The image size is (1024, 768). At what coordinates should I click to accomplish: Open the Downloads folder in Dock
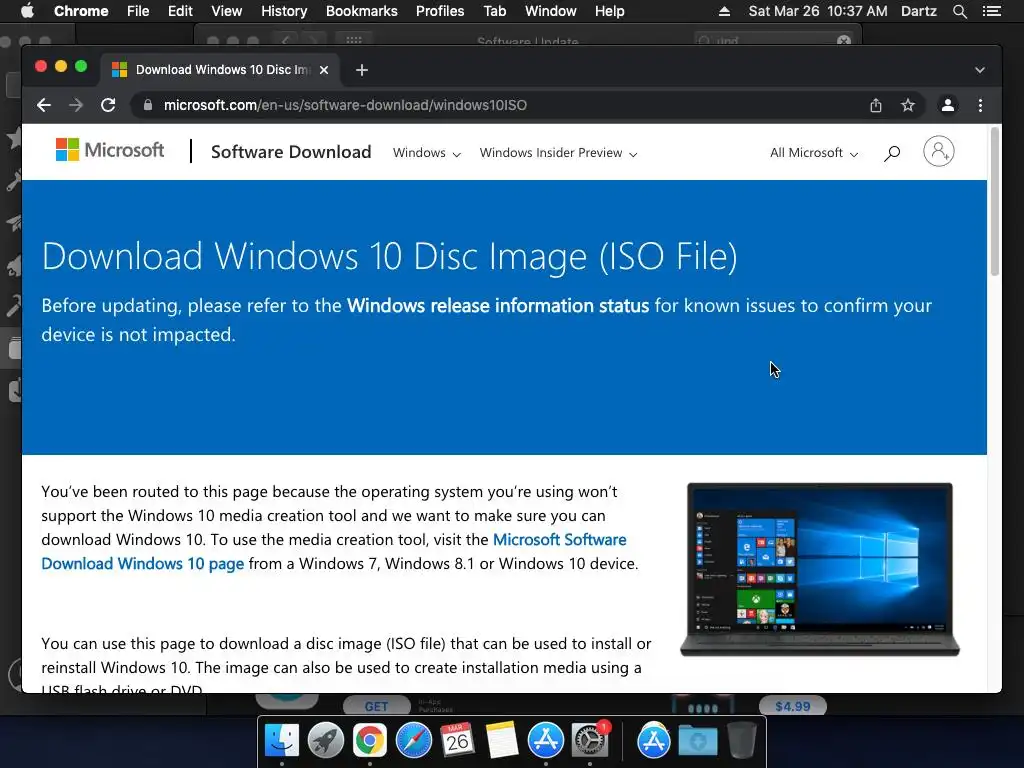click(x=697, y=740)
